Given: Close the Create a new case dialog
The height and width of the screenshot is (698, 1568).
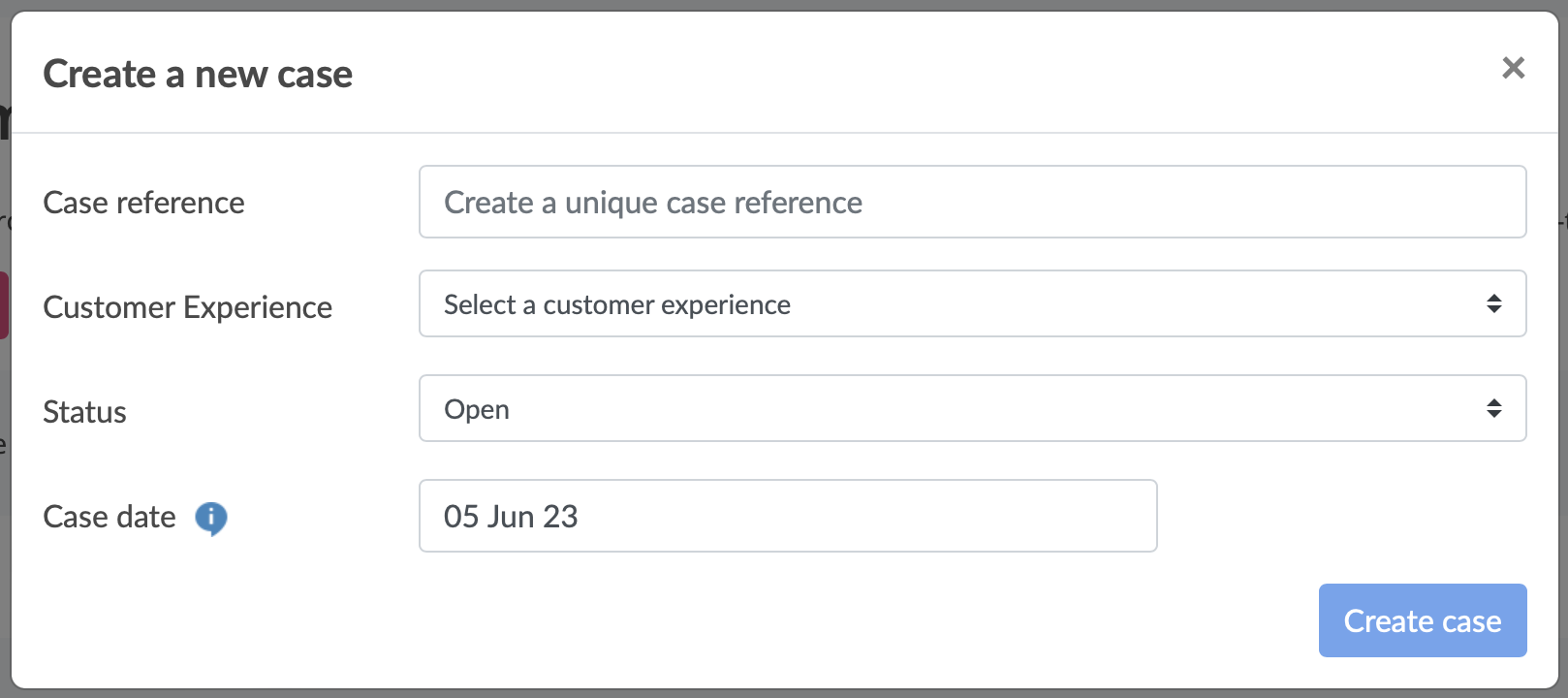Looking at the screenshot, I should [1513, 68].
